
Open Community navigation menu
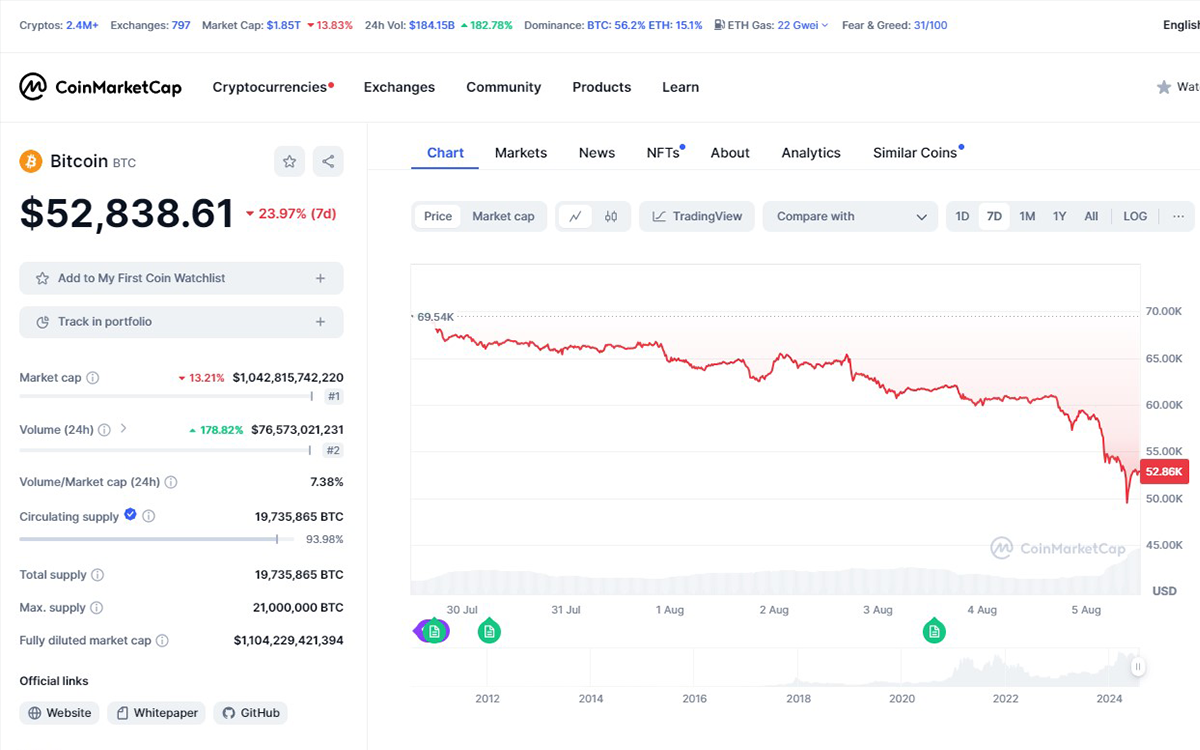point(503,87)
